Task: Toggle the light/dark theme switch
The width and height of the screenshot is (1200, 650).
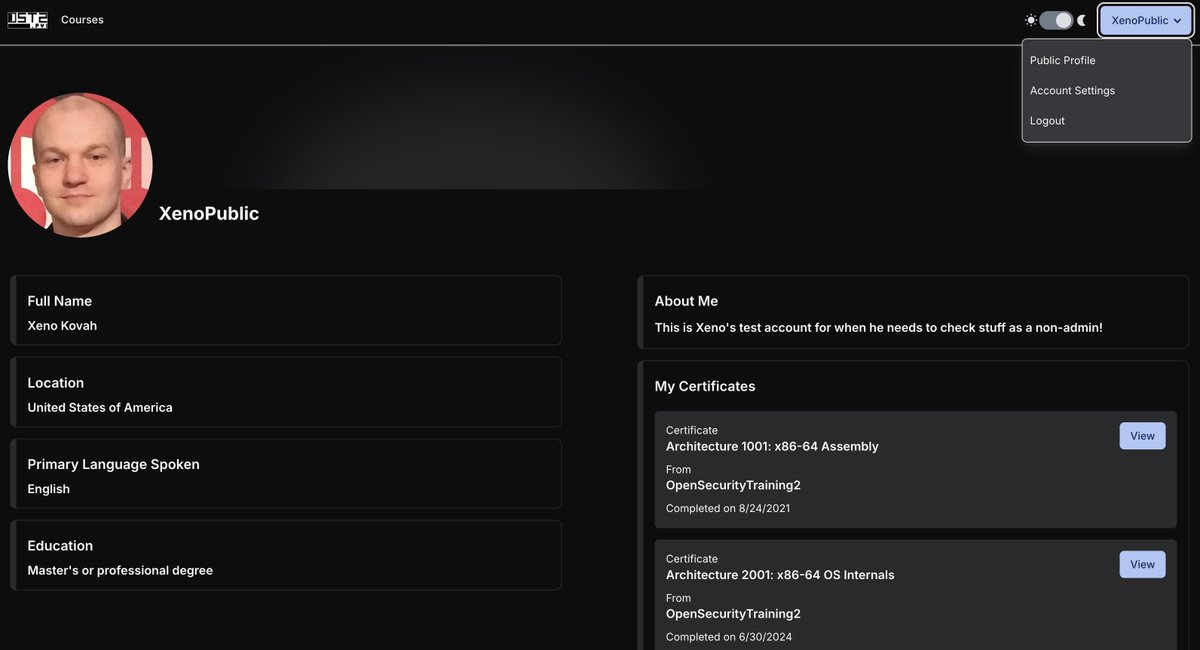Action: pyautogui.click(x=1056, y=20)
